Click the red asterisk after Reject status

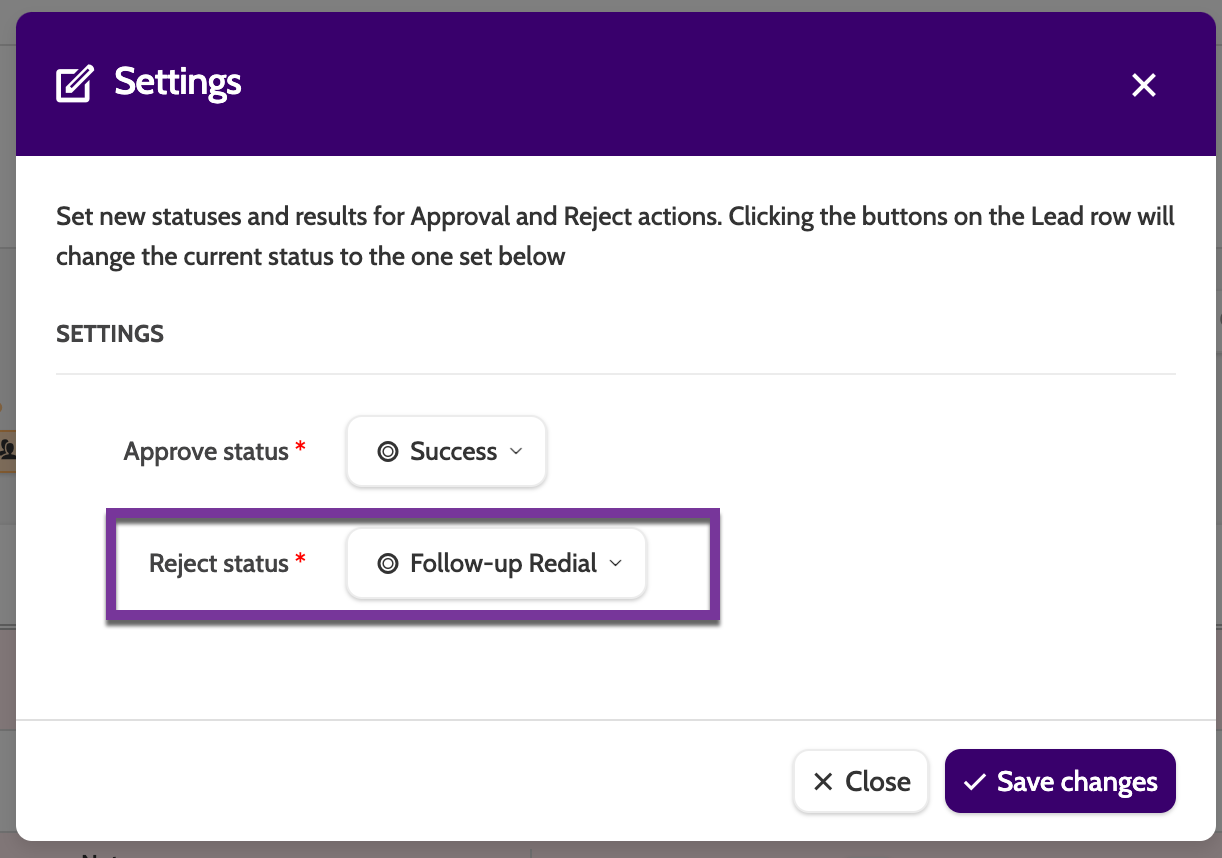coord(300,562)
